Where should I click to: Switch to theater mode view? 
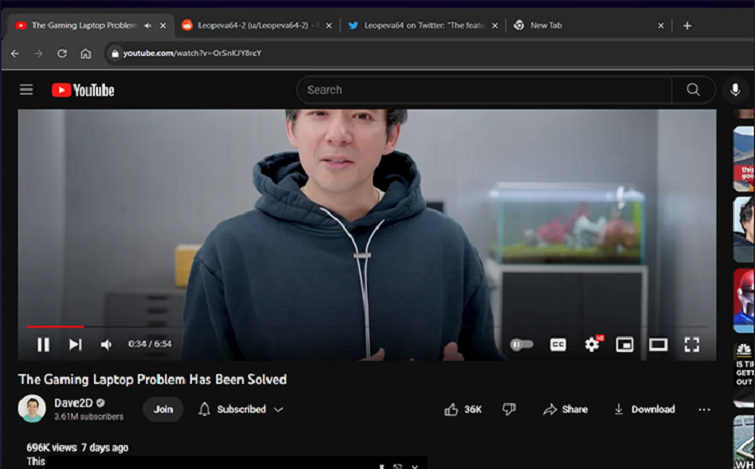coord(658,344)
